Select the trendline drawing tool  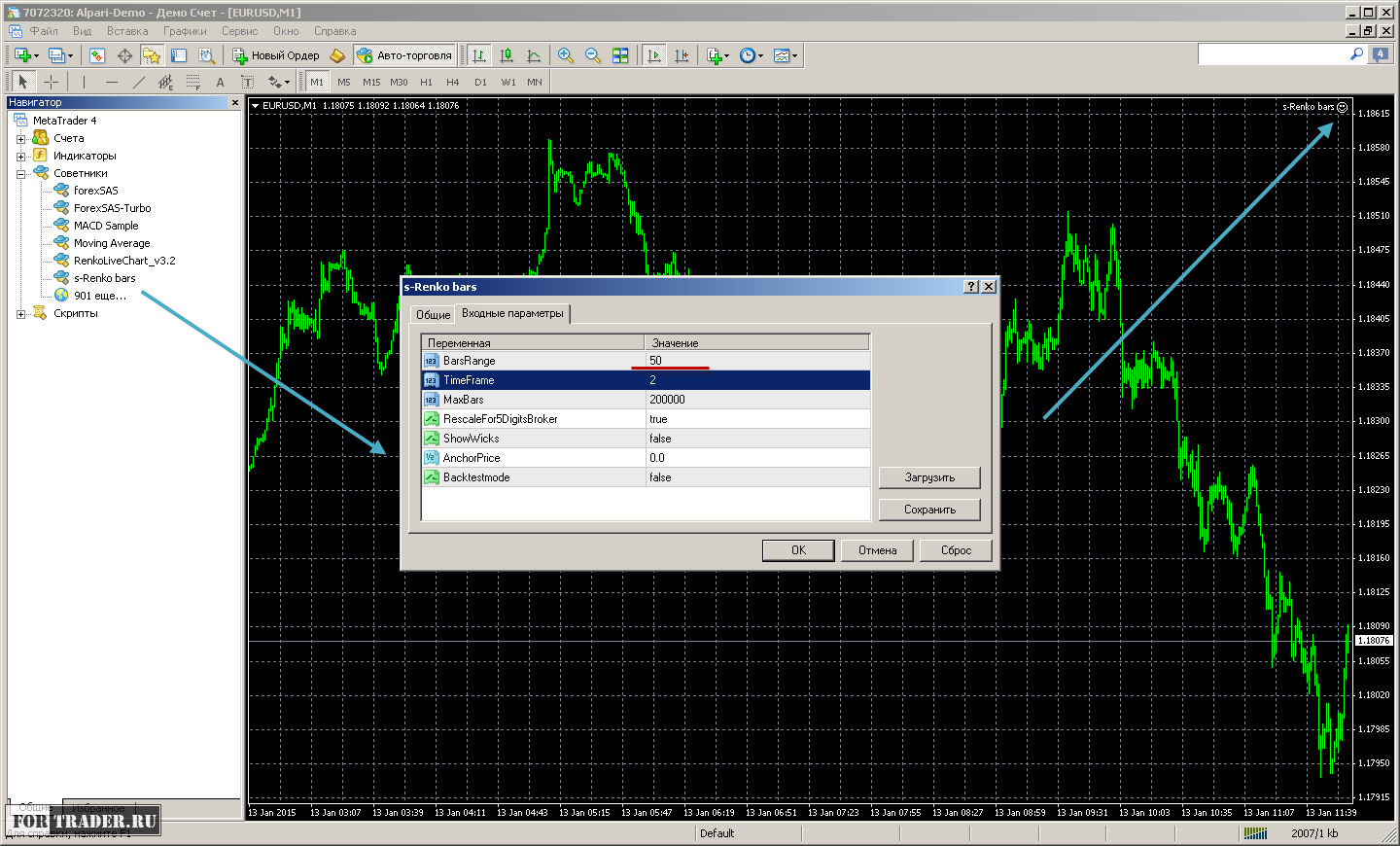point(138,82)
